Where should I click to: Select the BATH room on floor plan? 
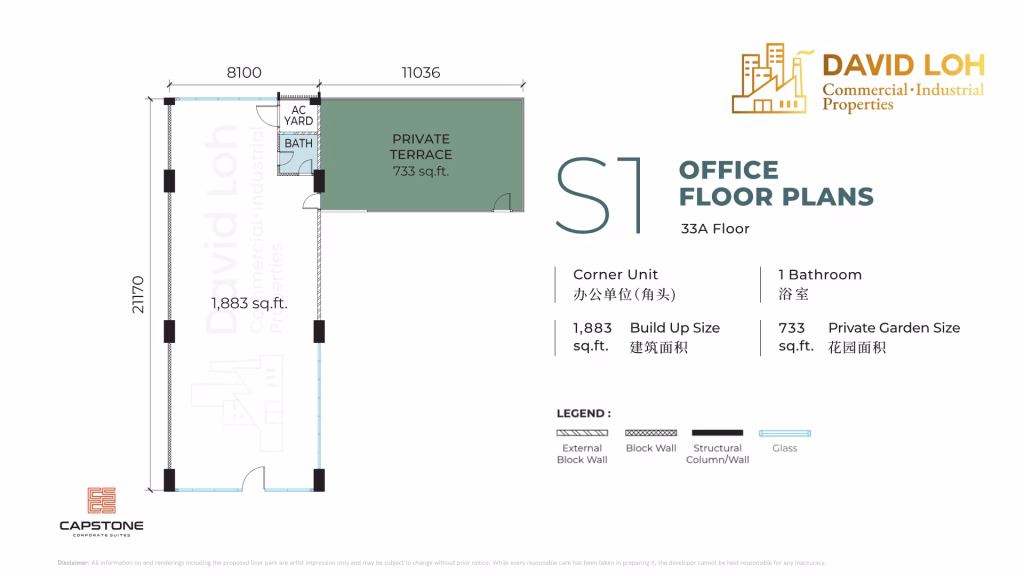tap(298, 144)
